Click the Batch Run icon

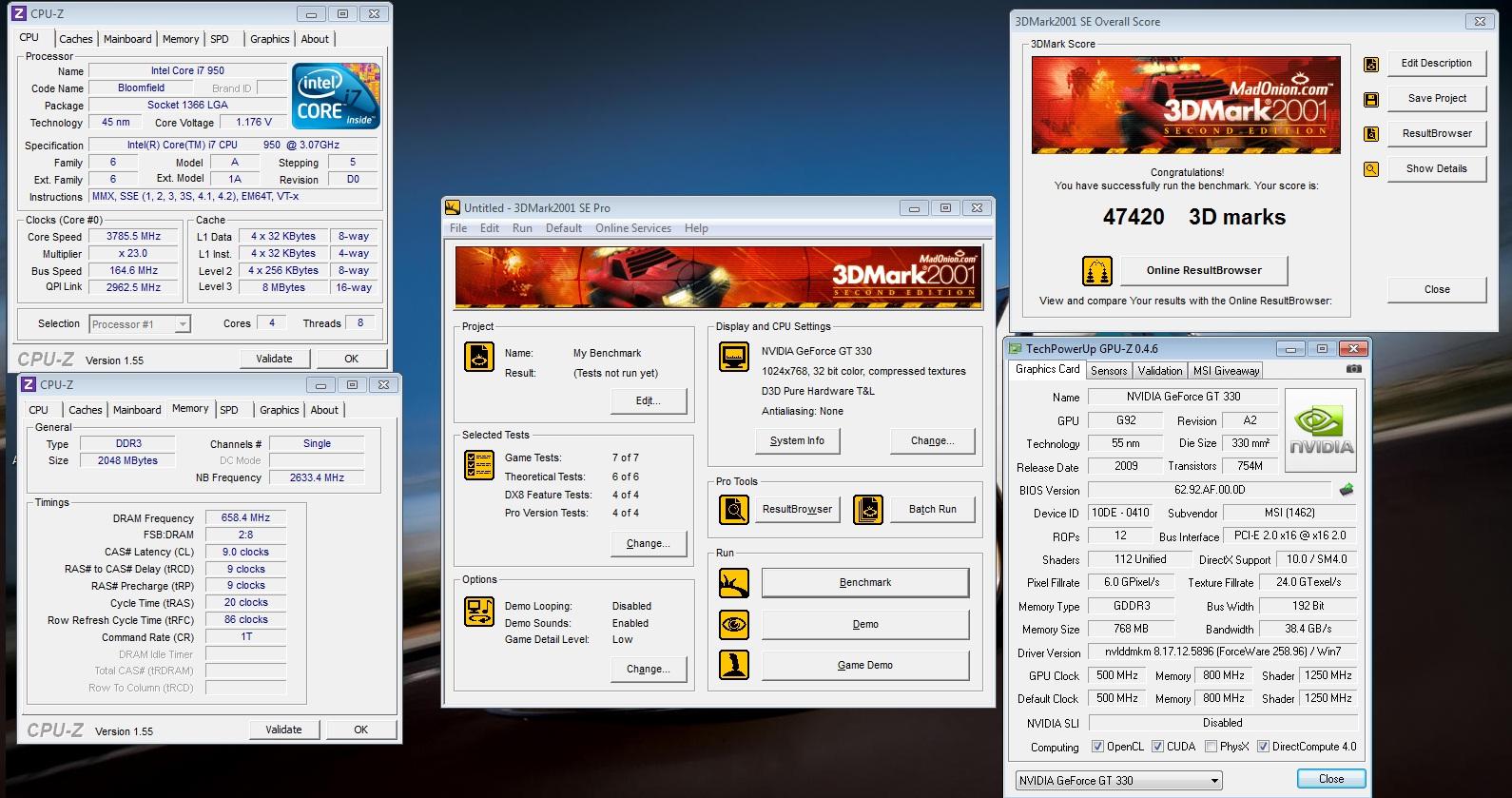868,510
